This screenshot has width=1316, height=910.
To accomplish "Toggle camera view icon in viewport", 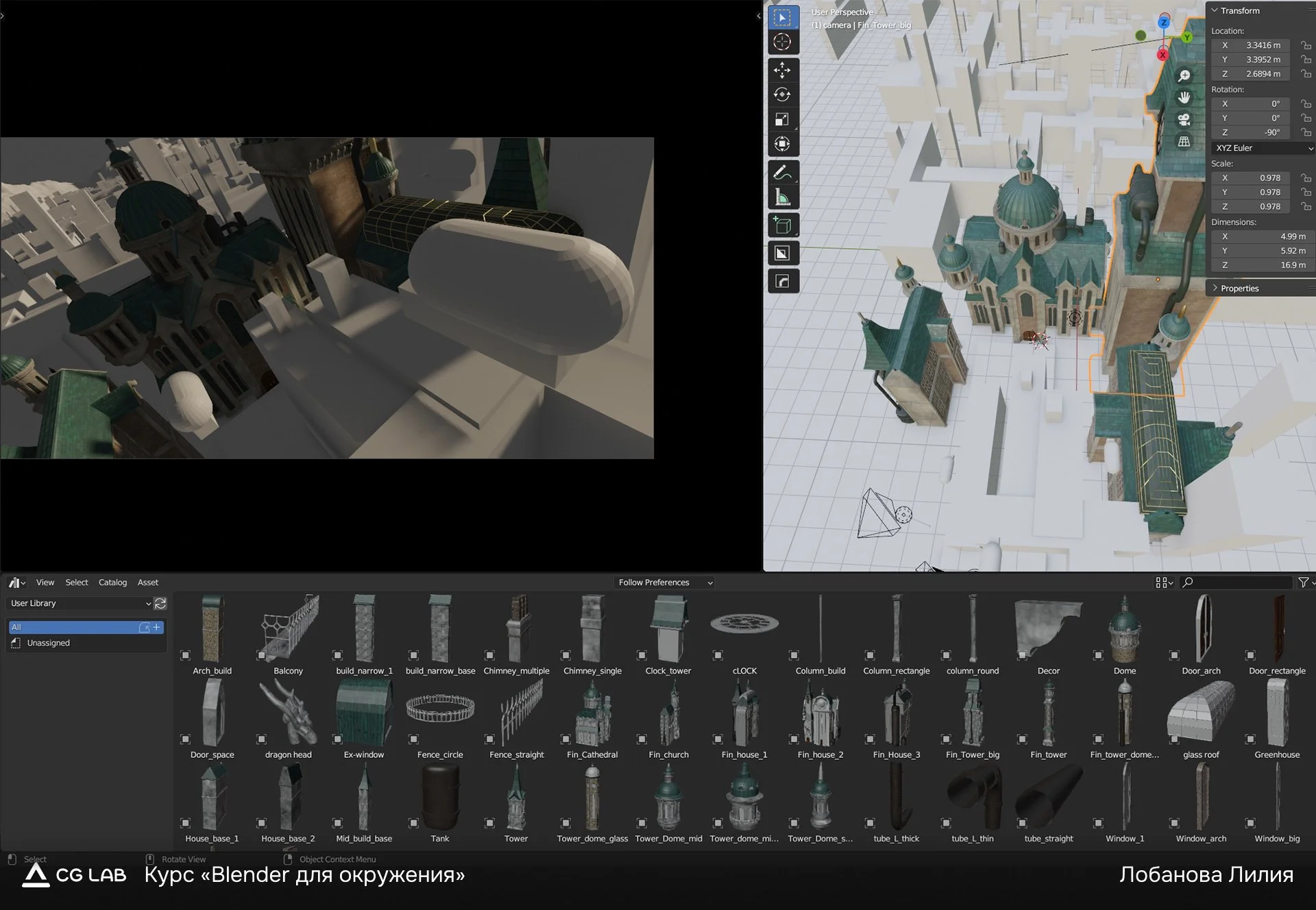I will [x=1184, y=120].
